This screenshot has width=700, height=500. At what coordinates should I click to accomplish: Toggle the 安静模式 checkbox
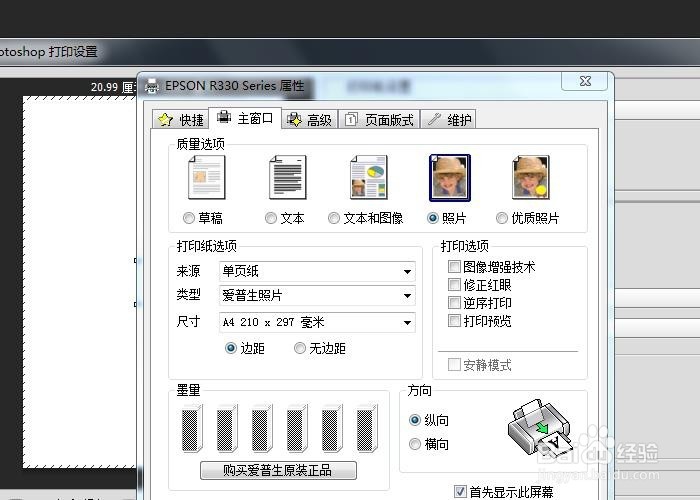click(x=454, y=364)
